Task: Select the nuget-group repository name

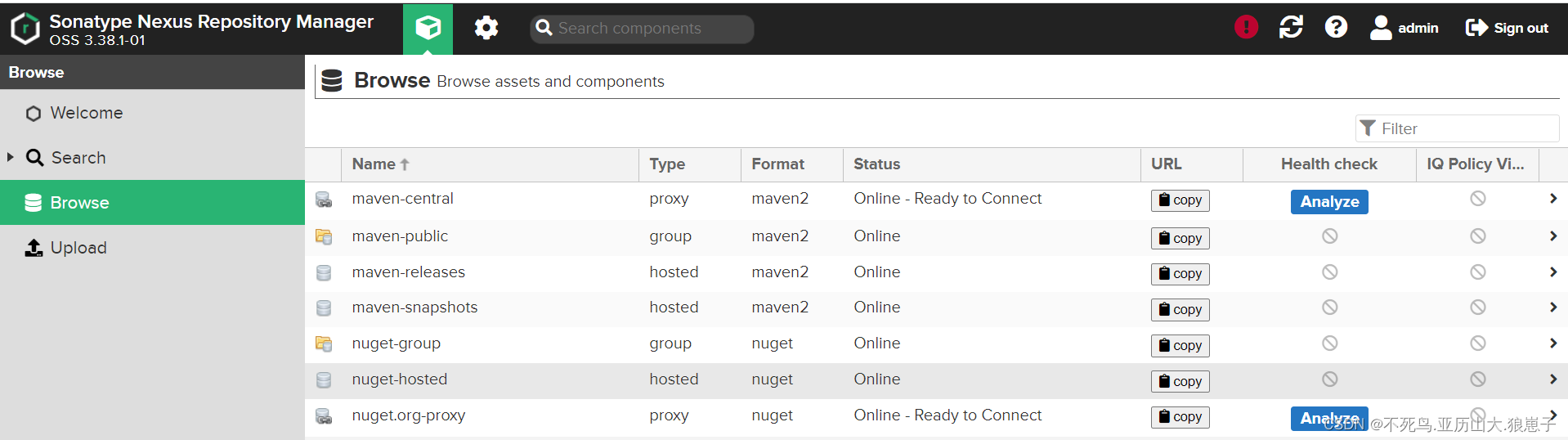Action: tap(396, 343)
